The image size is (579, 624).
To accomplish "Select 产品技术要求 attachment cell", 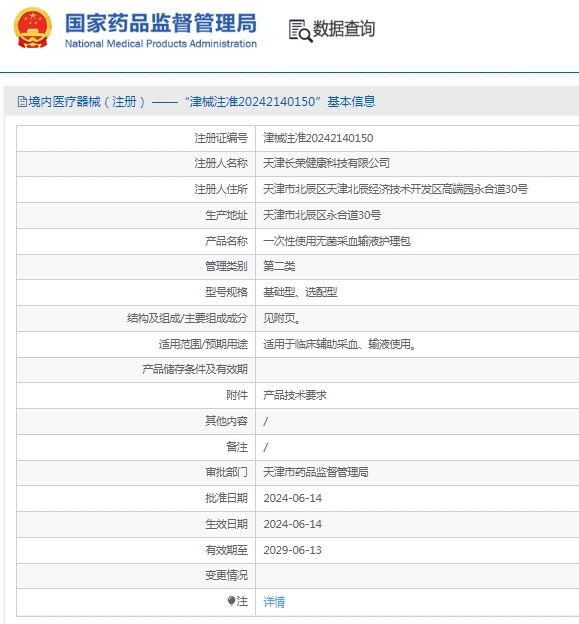I will point(295,395).
